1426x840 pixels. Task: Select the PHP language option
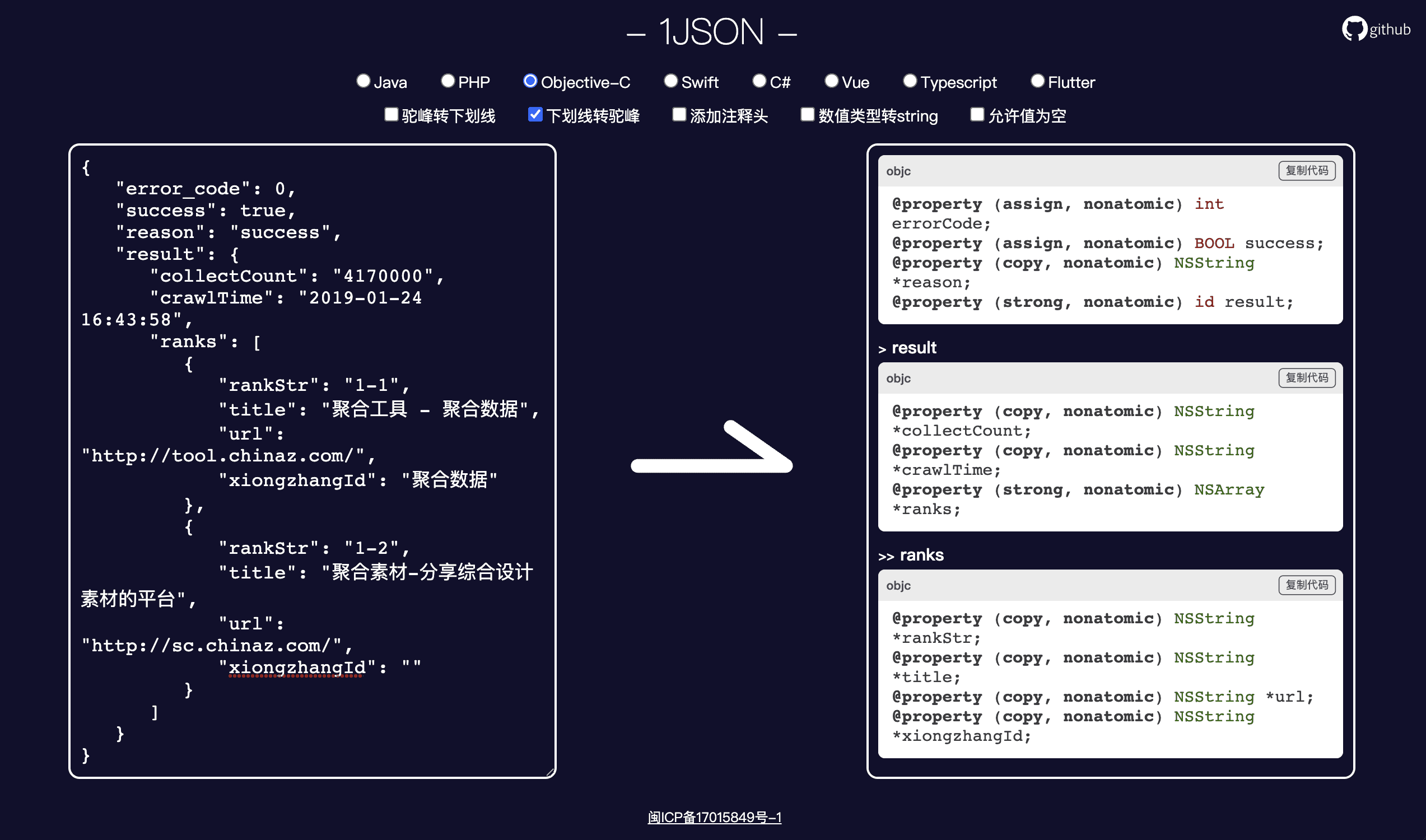448,81
